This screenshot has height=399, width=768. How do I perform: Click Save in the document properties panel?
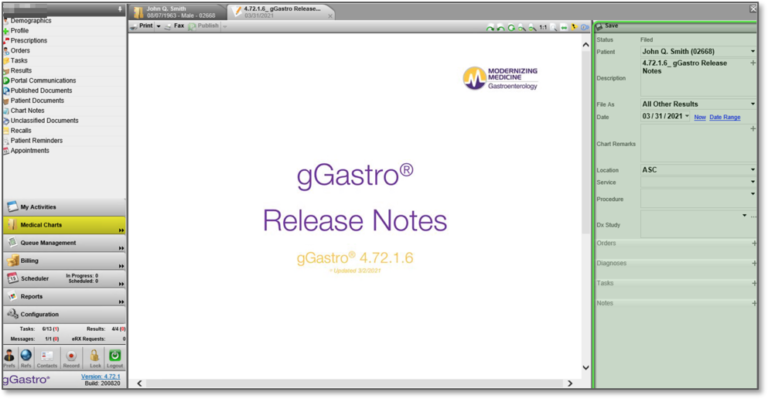coord(607,26)
